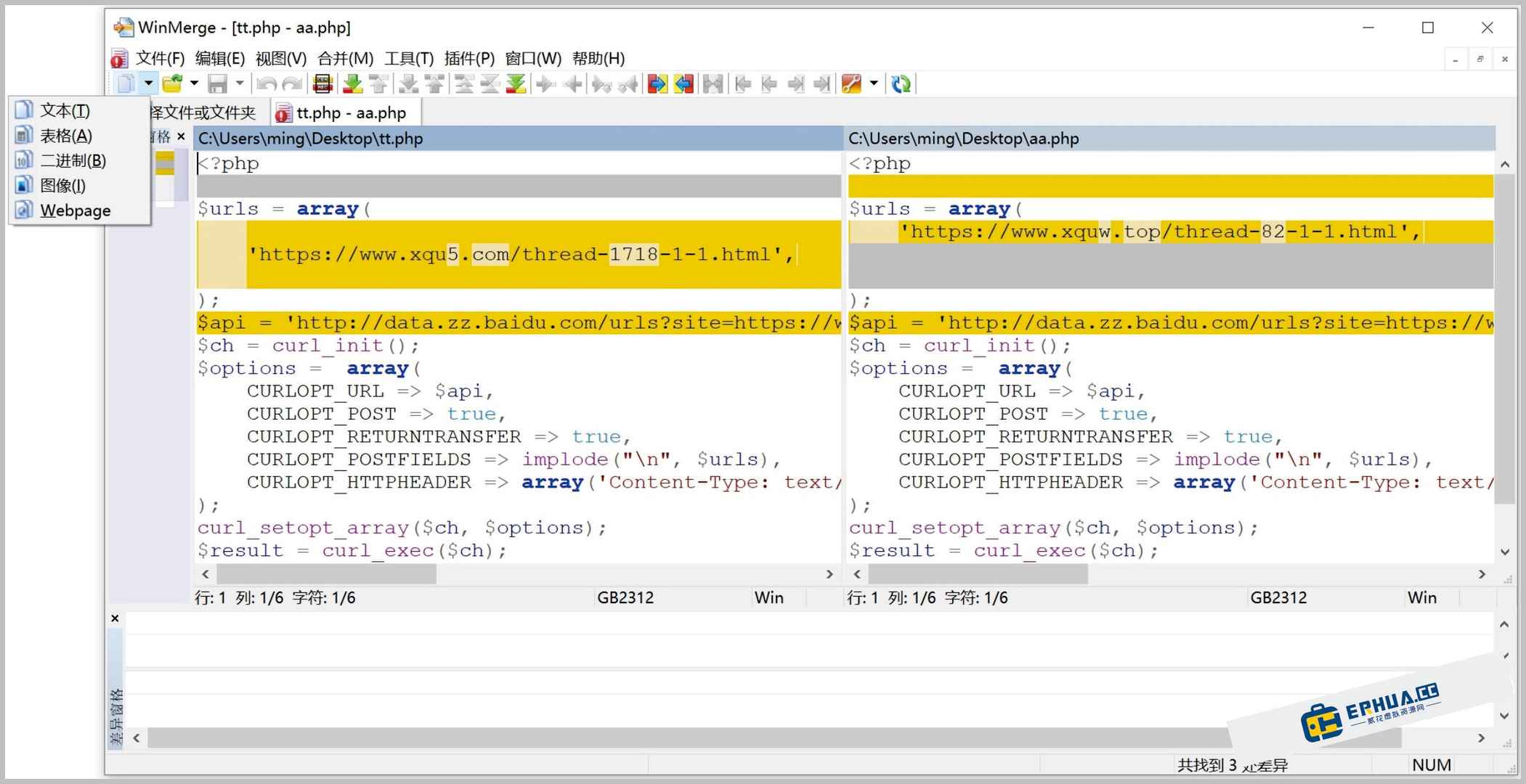Expand the Save dropdown arrow
The width and height of the screenshot is (1526, 784).
tap(240, 84)
